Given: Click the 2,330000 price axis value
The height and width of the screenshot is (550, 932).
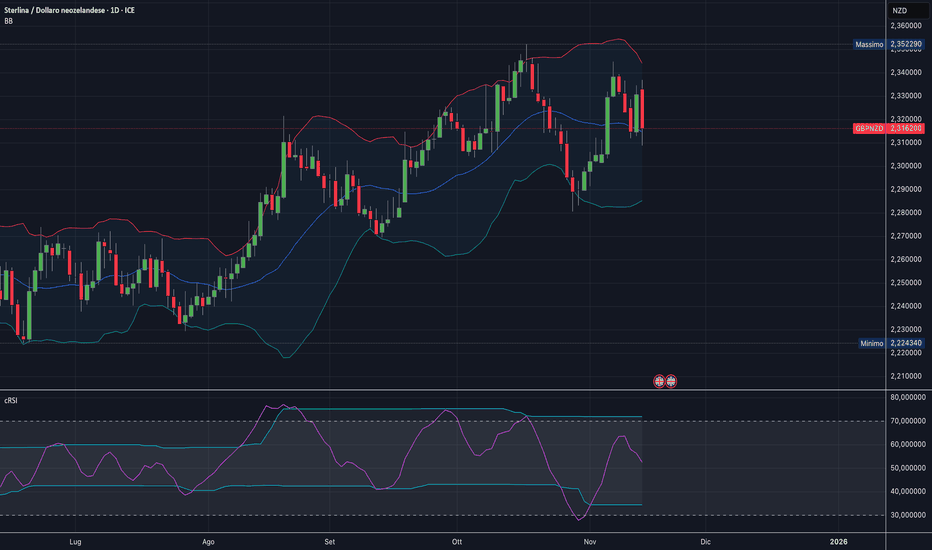Looking at the screenshot, I should click(906, 96).
